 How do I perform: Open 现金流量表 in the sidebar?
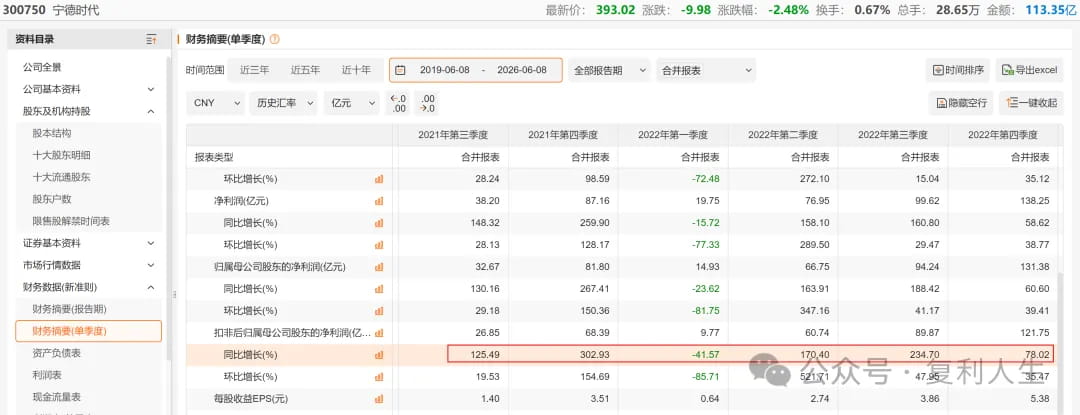(x=56, y=397)
